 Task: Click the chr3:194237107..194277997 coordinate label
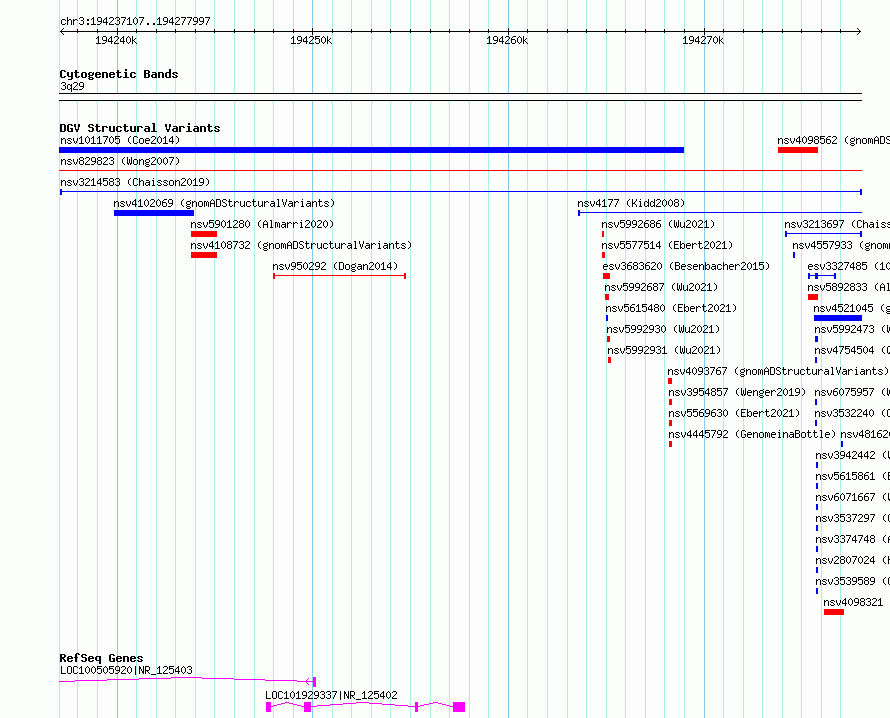point(135,21)
